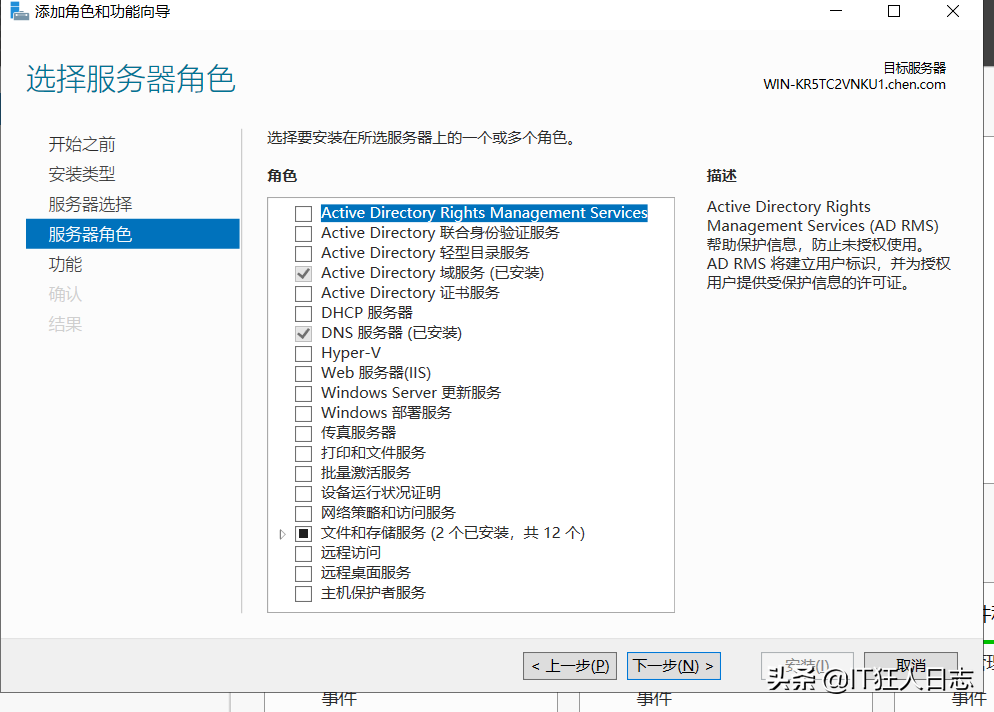Click the 下一步(N) button
Viewport: 994px width, 712px height.
click(673, 666)
